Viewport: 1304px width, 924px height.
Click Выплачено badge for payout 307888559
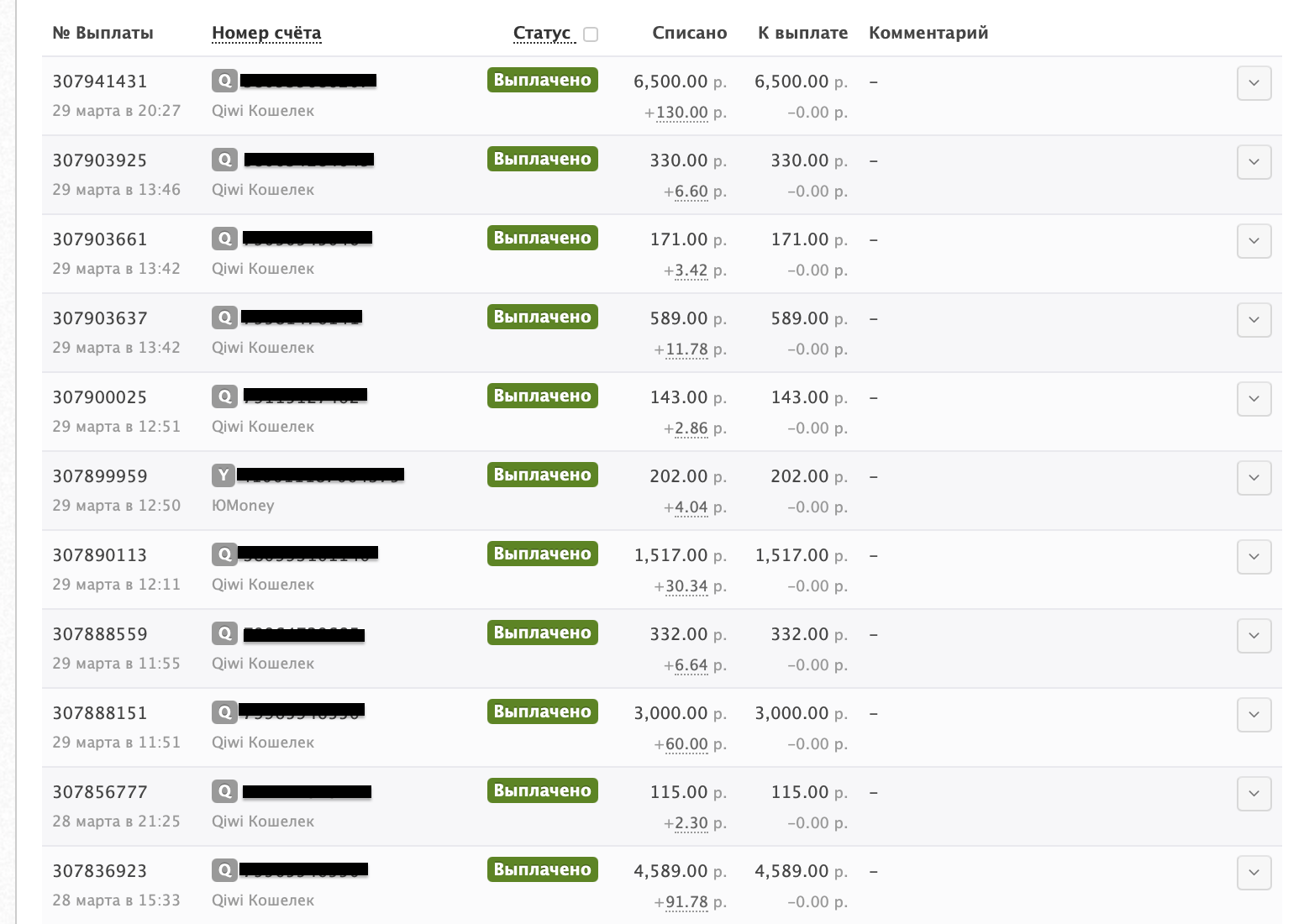coord(543,633)
